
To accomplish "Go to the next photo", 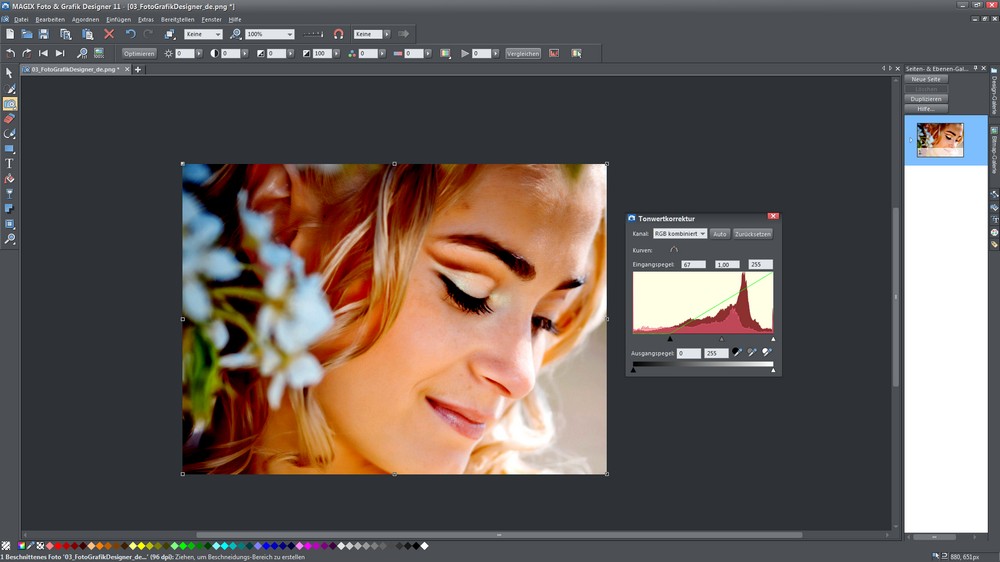I will pos(60,54).
